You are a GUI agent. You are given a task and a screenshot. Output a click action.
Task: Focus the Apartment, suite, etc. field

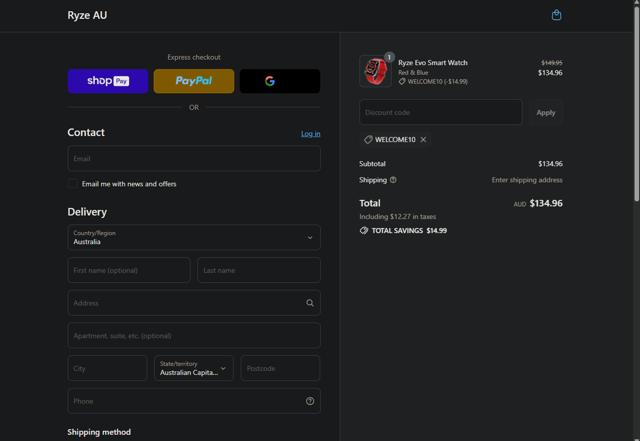tap(194, 335)
